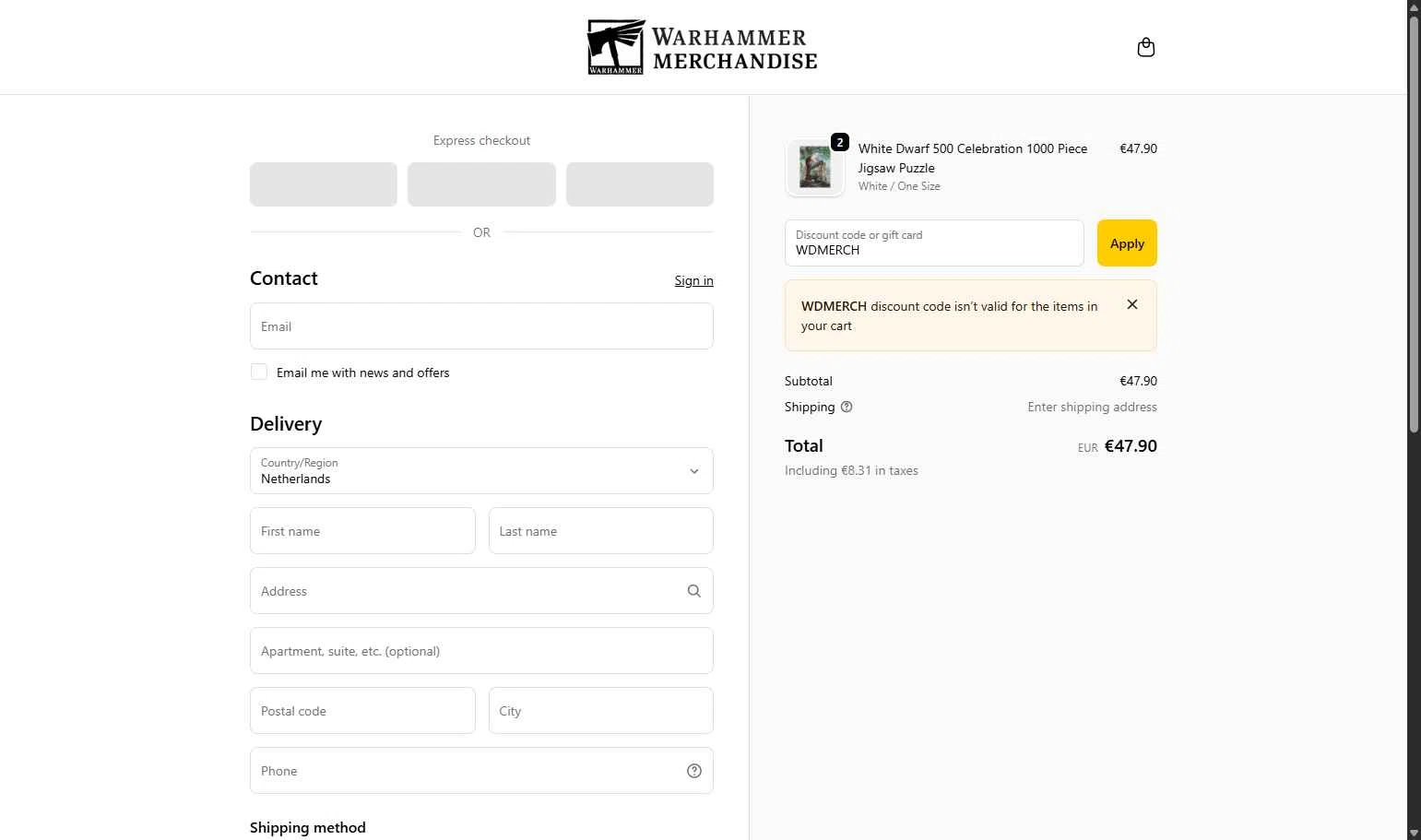1421x840 pixels.
Task: Focus the City field
Action: click(x=601, y=711)
